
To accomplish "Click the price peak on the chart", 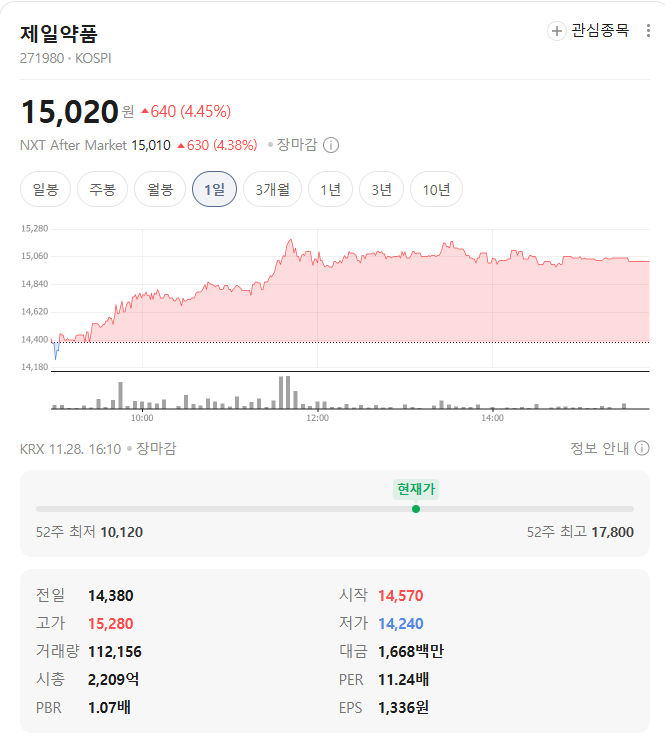I will click(290, 241).
